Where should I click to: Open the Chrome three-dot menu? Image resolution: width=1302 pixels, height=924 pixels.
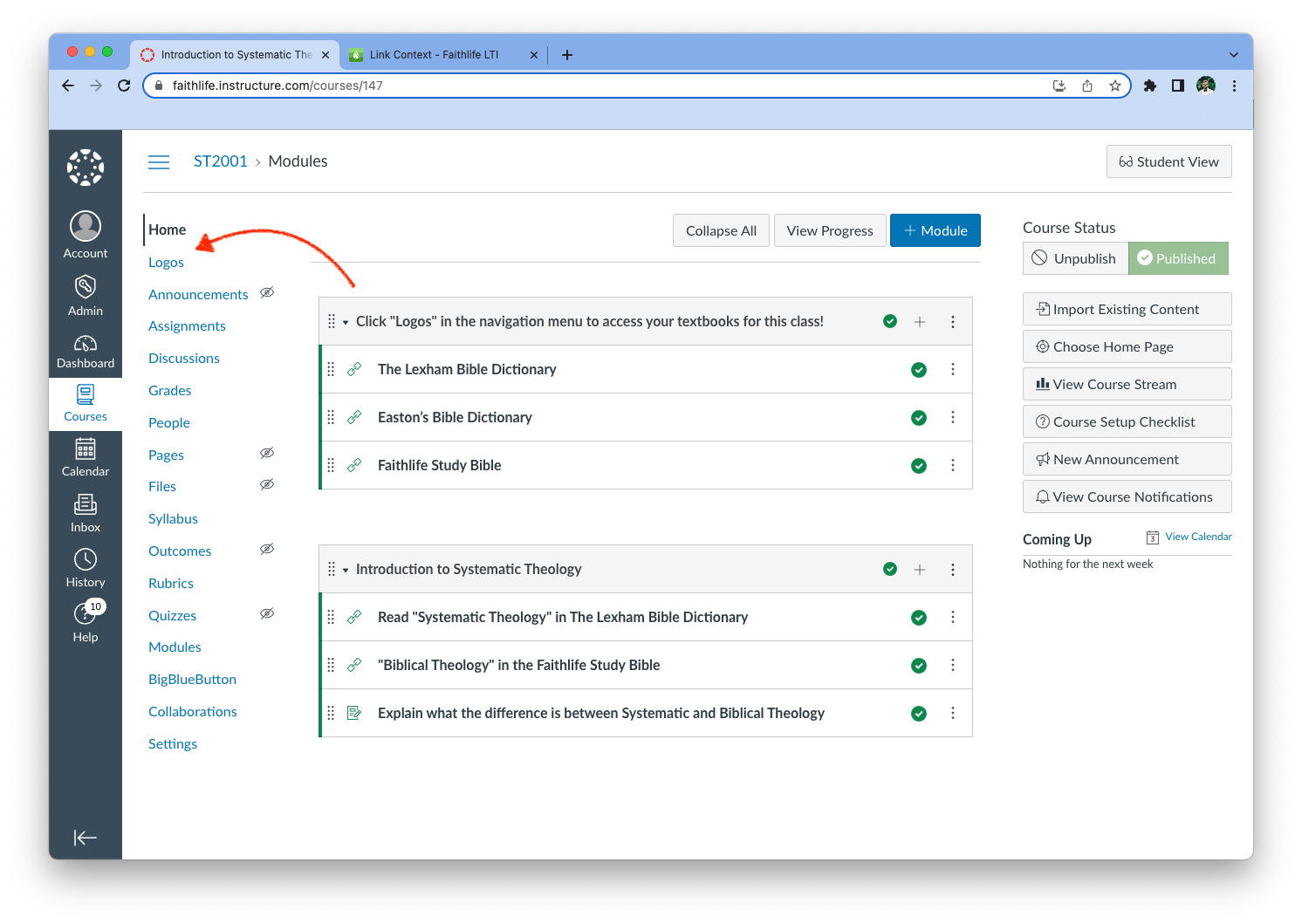1234,86
